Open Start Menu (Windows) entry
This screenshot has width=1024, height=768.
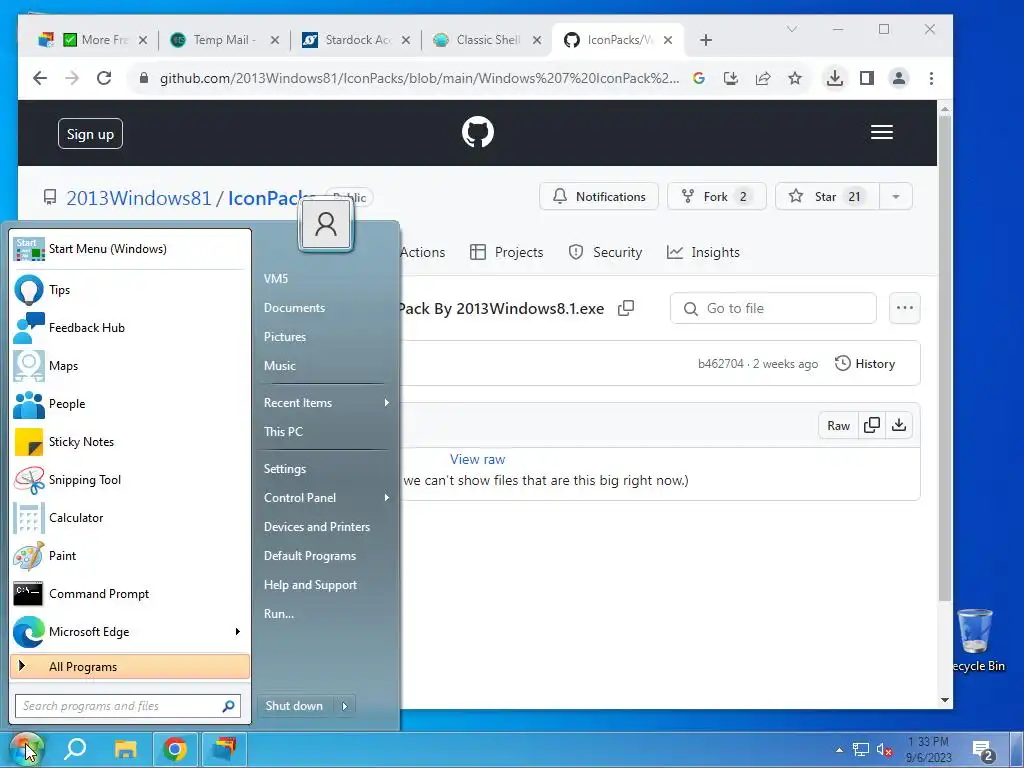click(130, 249)
